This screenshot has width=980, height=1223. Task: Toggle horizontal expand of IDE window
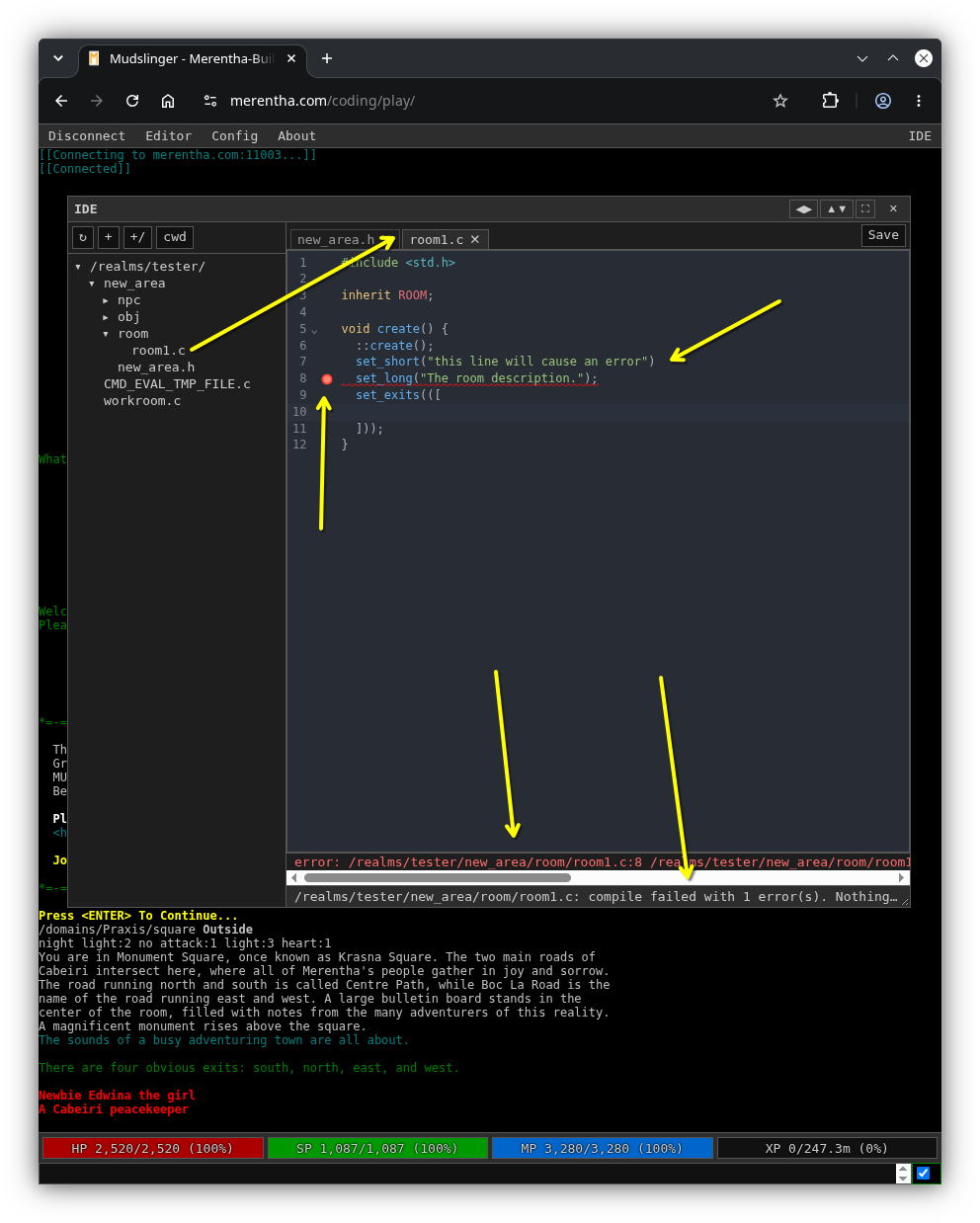click(804, 208)
